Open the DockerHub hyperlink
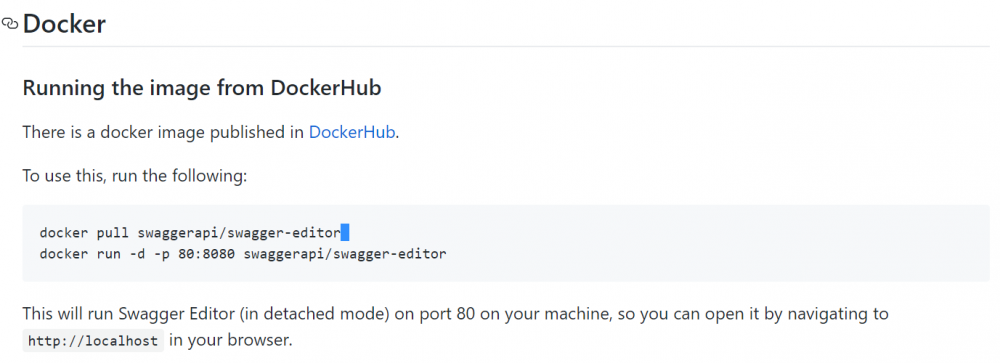This screenshot has height=363, width=1000. click(352, 133)
